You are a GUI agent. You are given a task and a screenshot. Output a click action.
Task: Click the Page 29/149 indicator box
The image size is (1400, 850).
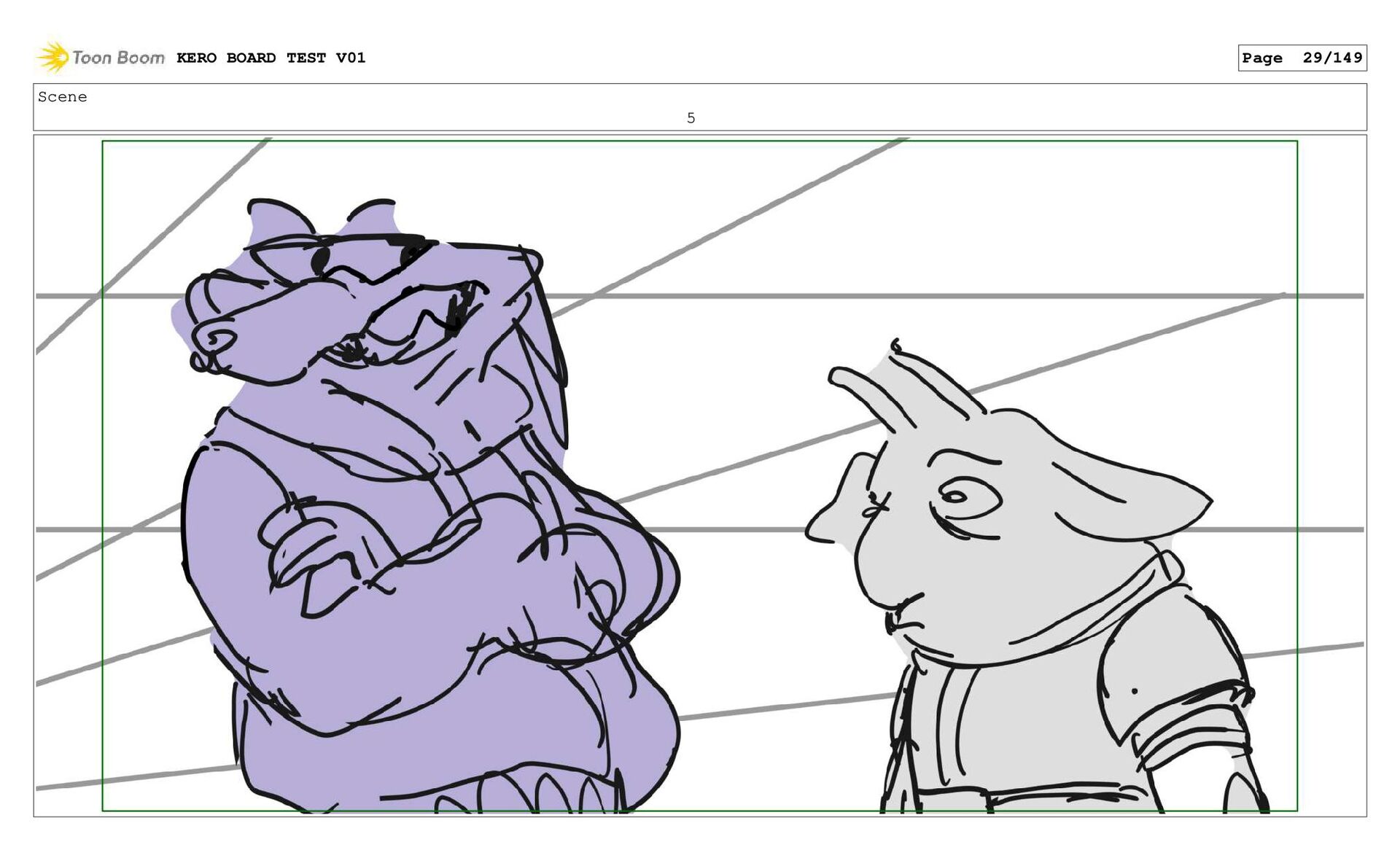[x=1302, y=58]
